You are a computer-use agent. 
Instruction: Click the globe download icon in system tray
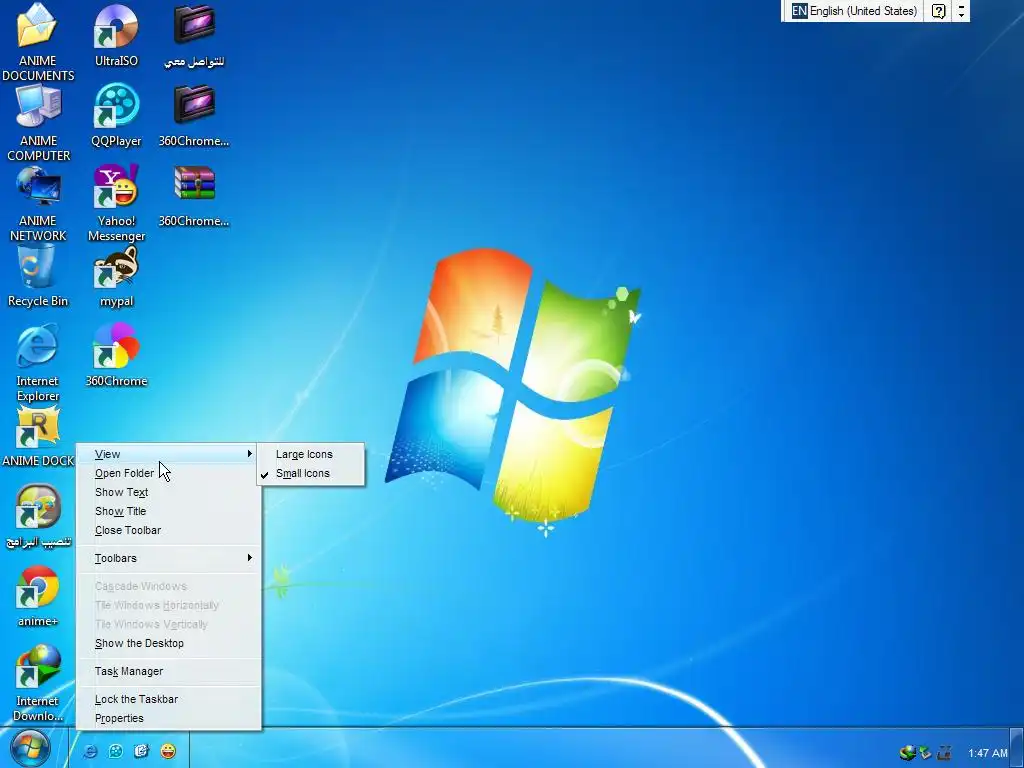click(x=907, y=753)
